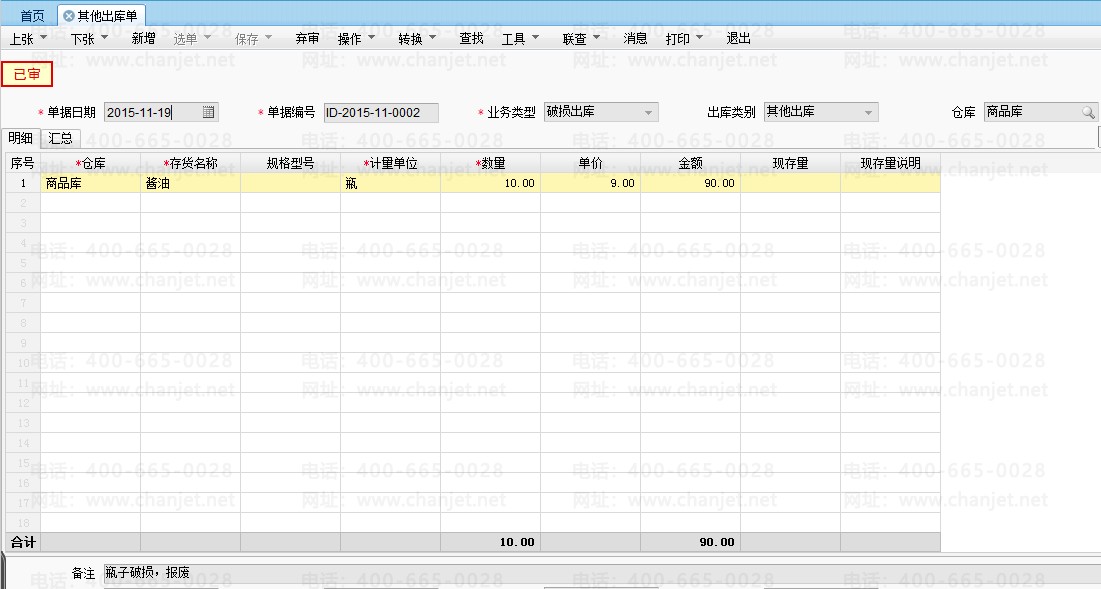
Task: Switch to the 首页 tab
Action: click(x=32, y=15)
